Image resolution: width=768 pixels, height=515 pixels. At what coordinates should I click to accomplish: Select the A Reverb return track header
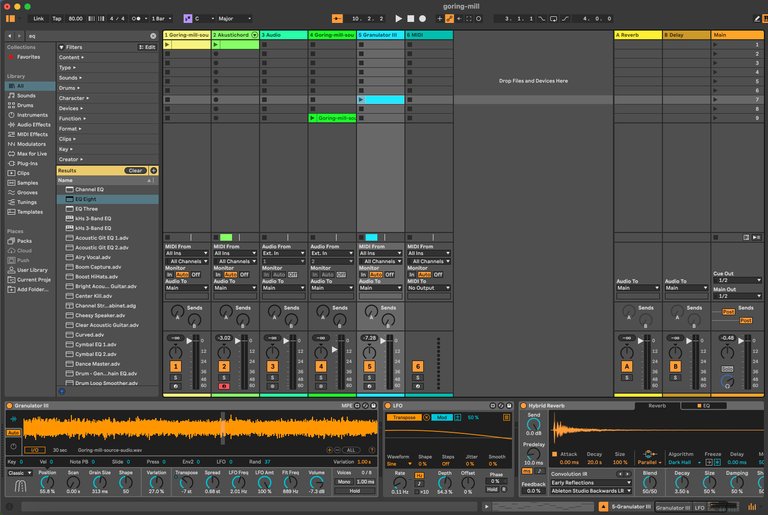[x=638, y=35]
